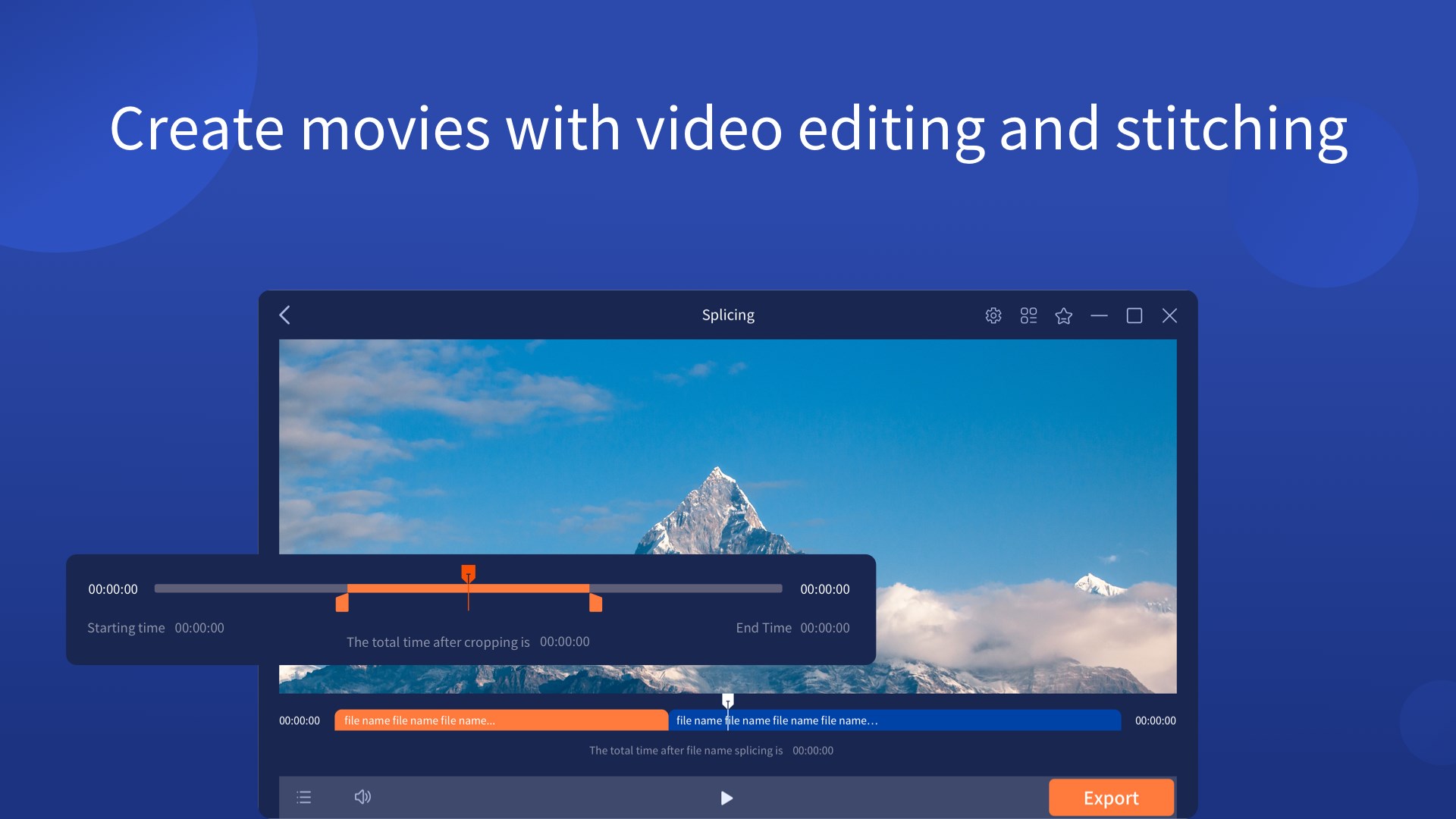Select the orange first file clip
The height and width of the screenshot is (819, 1456).
pyautogui.click(x=500, y=720)
